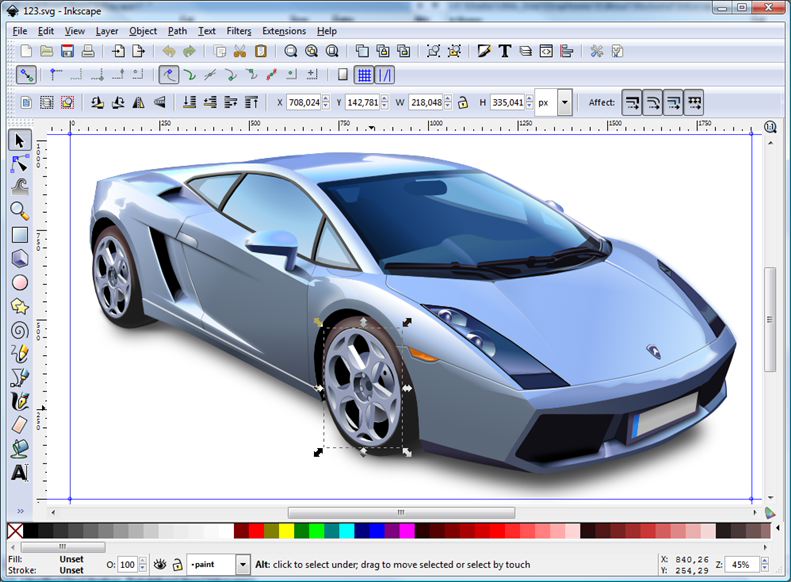Choose the Pencil freehand tool
The image size is (791, 582).
tap(20, 354)
